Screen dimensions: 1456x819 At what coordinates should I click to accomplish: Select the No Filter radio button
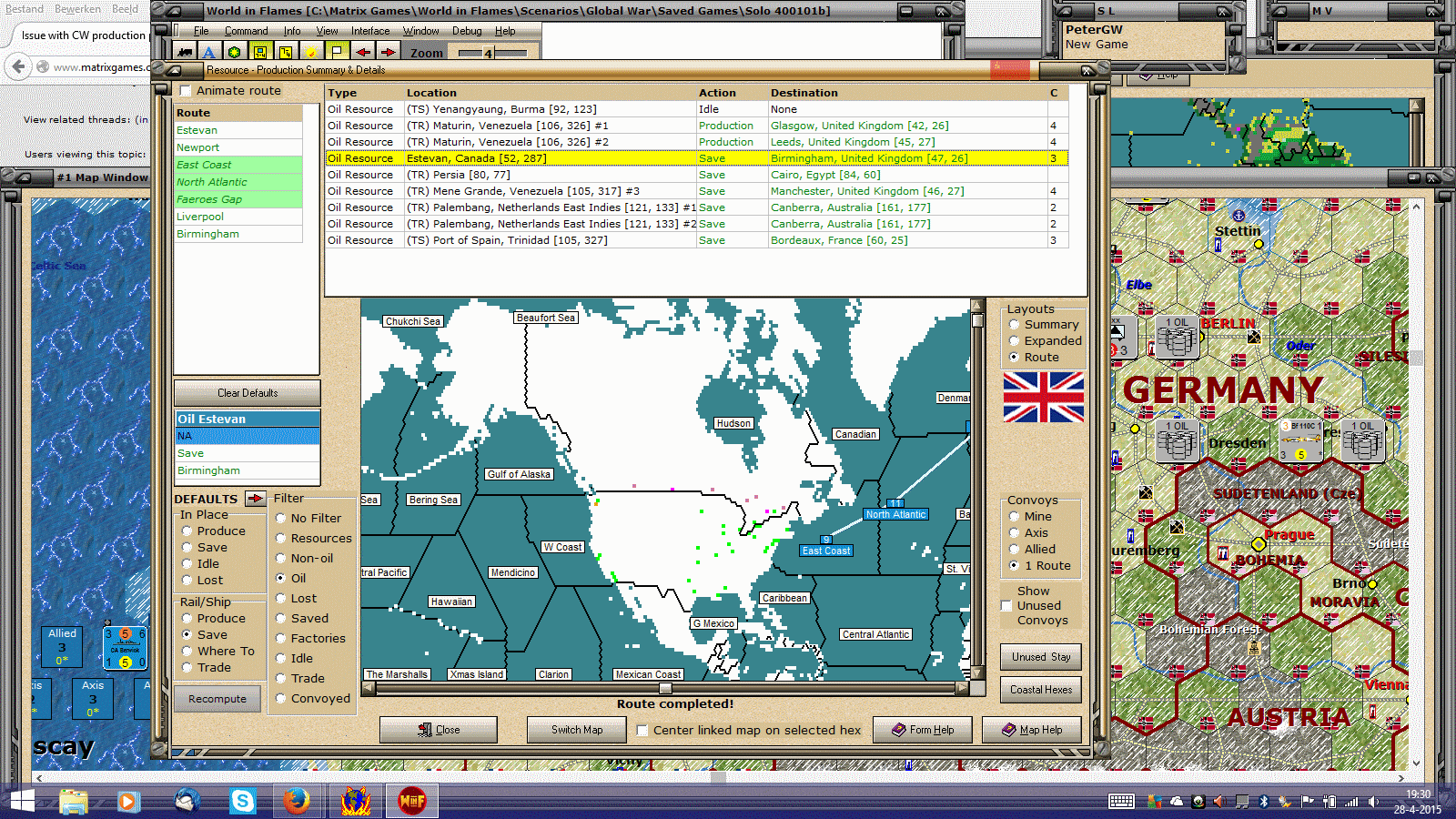coord(281,519)
